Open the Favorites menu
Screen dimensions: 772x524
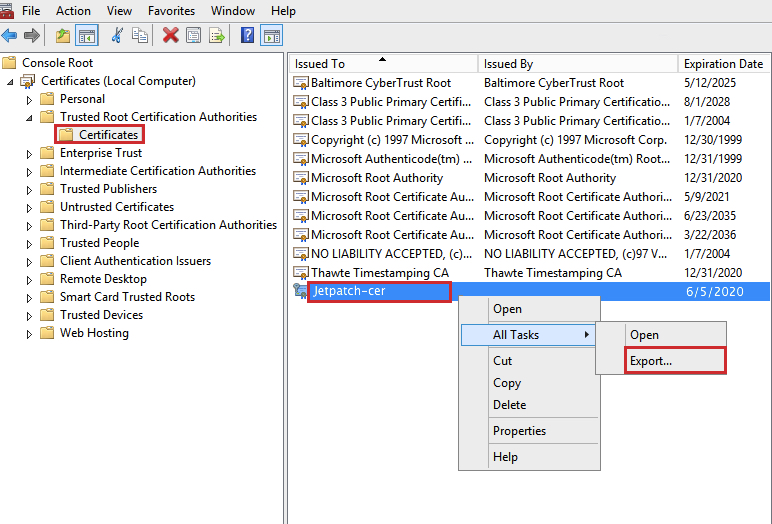pyautogui.click(x=171, y=10)
